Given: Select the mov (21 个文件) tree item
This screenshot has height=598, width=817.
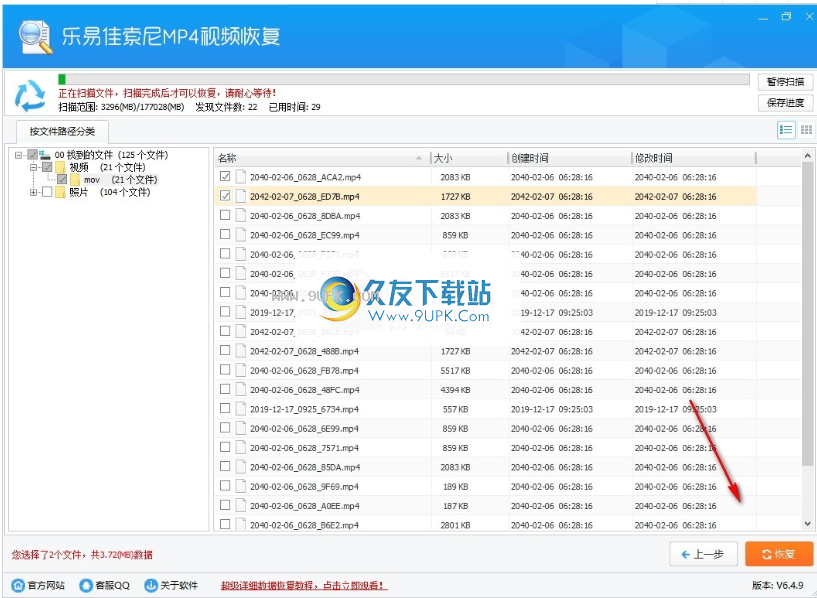Looking at the screenshot, I should [x=120, y=180].
